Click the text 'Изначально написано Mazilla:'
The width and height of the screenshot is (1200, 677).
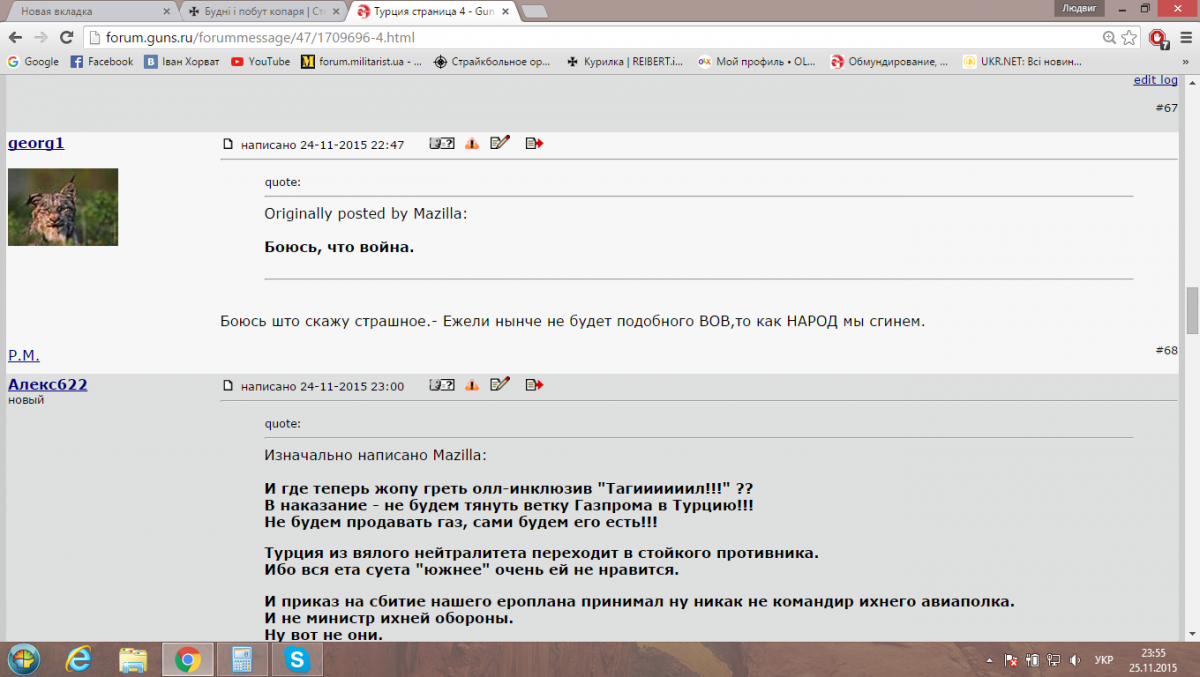coord(375,455)
